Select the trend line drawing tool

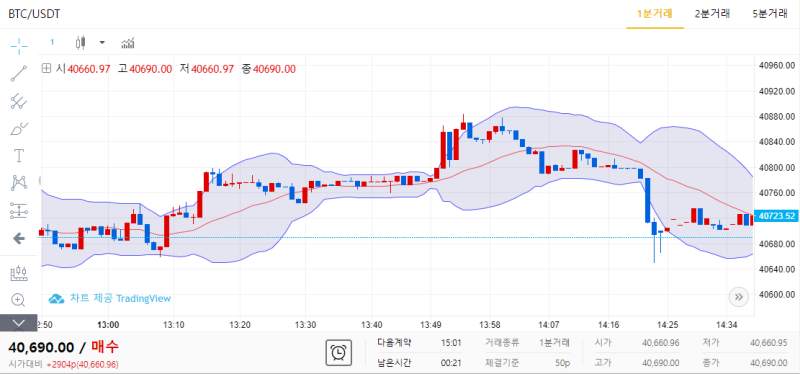19,73
